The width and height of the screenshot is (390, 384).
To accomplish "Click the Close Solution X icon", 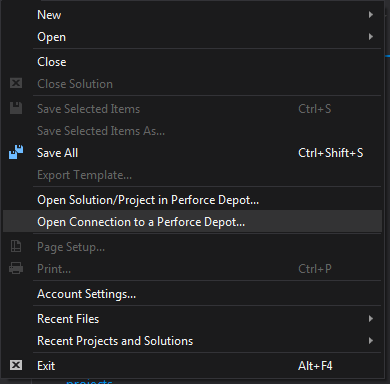I will [x=16, y=83].
